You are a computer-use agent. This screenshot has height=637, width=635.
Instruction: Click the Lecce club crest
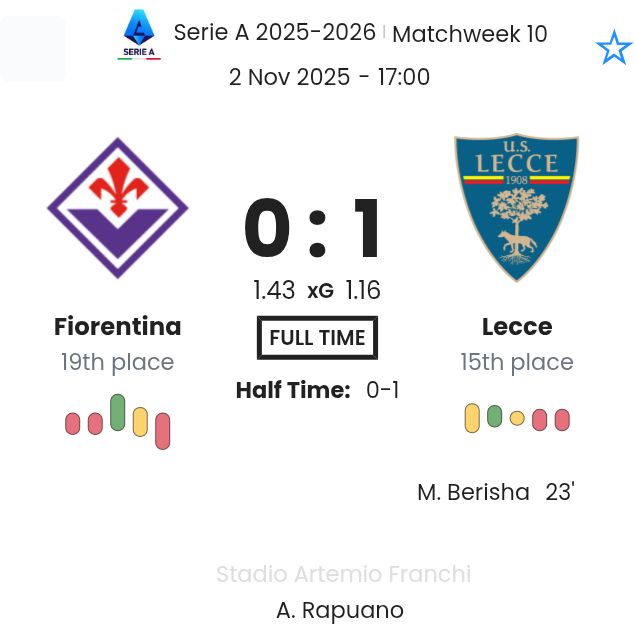(516, 208)
